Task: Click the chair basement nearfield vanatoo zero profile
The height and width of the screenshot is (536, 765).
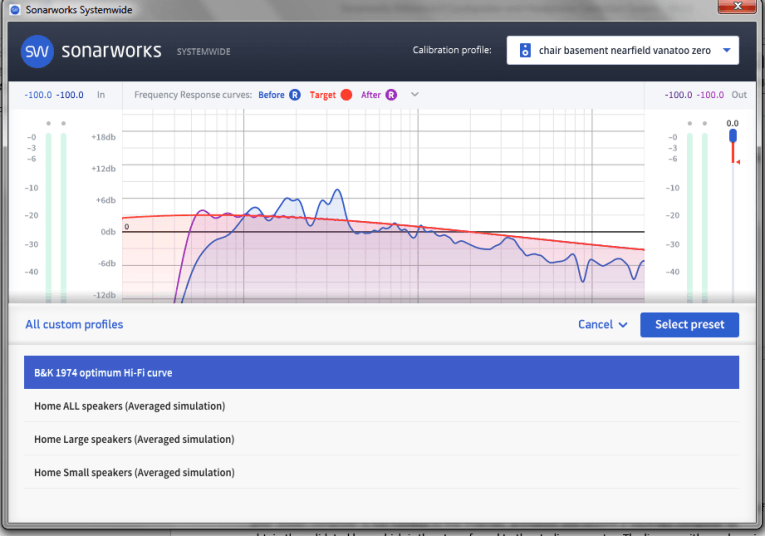Action: coord(624,50)
